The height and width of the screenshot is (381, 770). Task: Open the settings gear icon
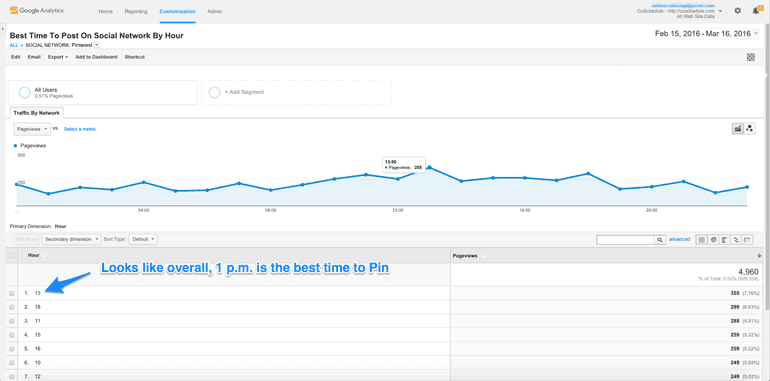(x=738, y=10)
